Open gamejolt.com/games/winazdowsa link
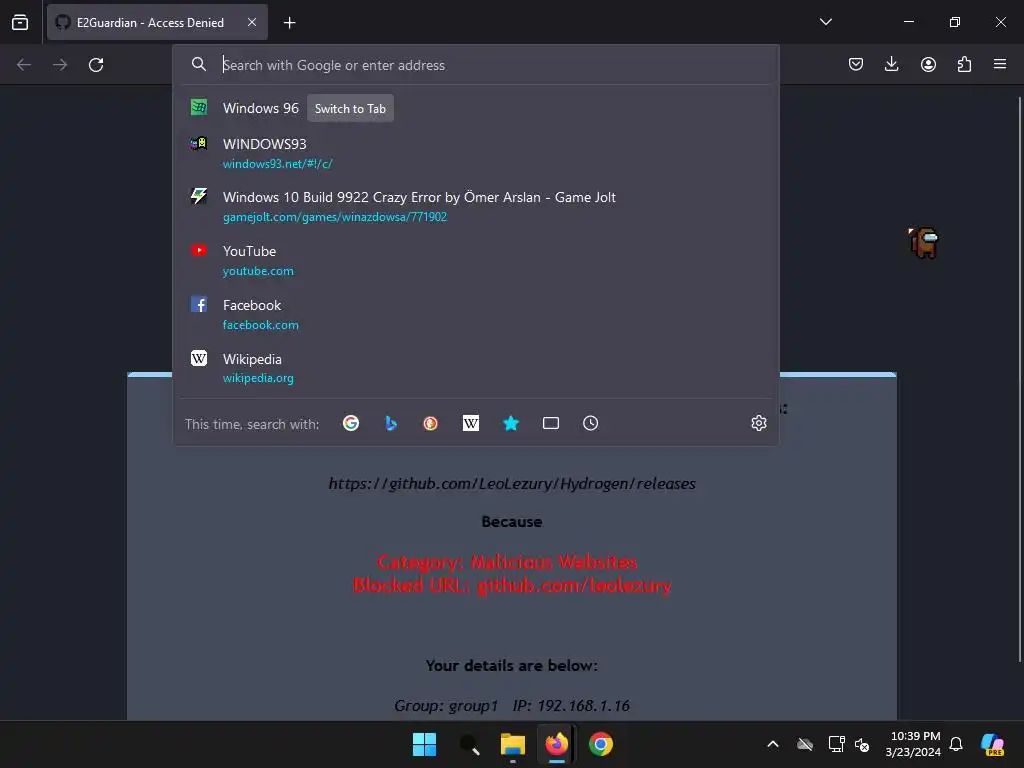 tap(335, 217)
